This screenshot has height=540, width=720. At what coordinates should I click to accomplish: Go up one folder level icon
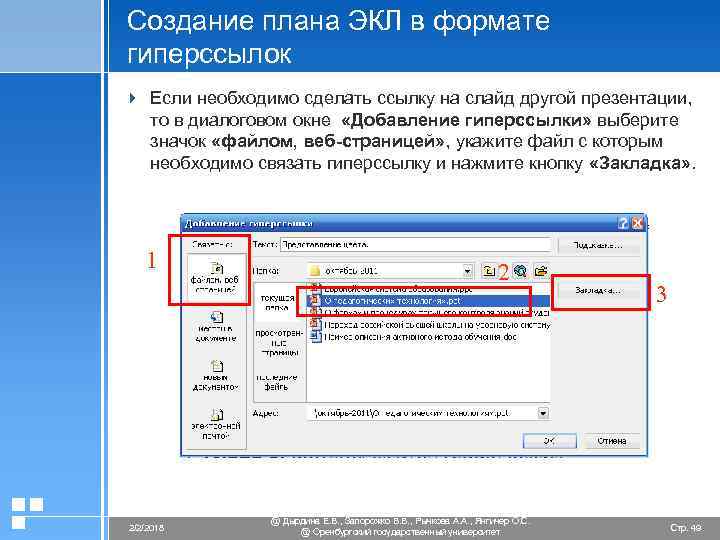pos(489,271)
